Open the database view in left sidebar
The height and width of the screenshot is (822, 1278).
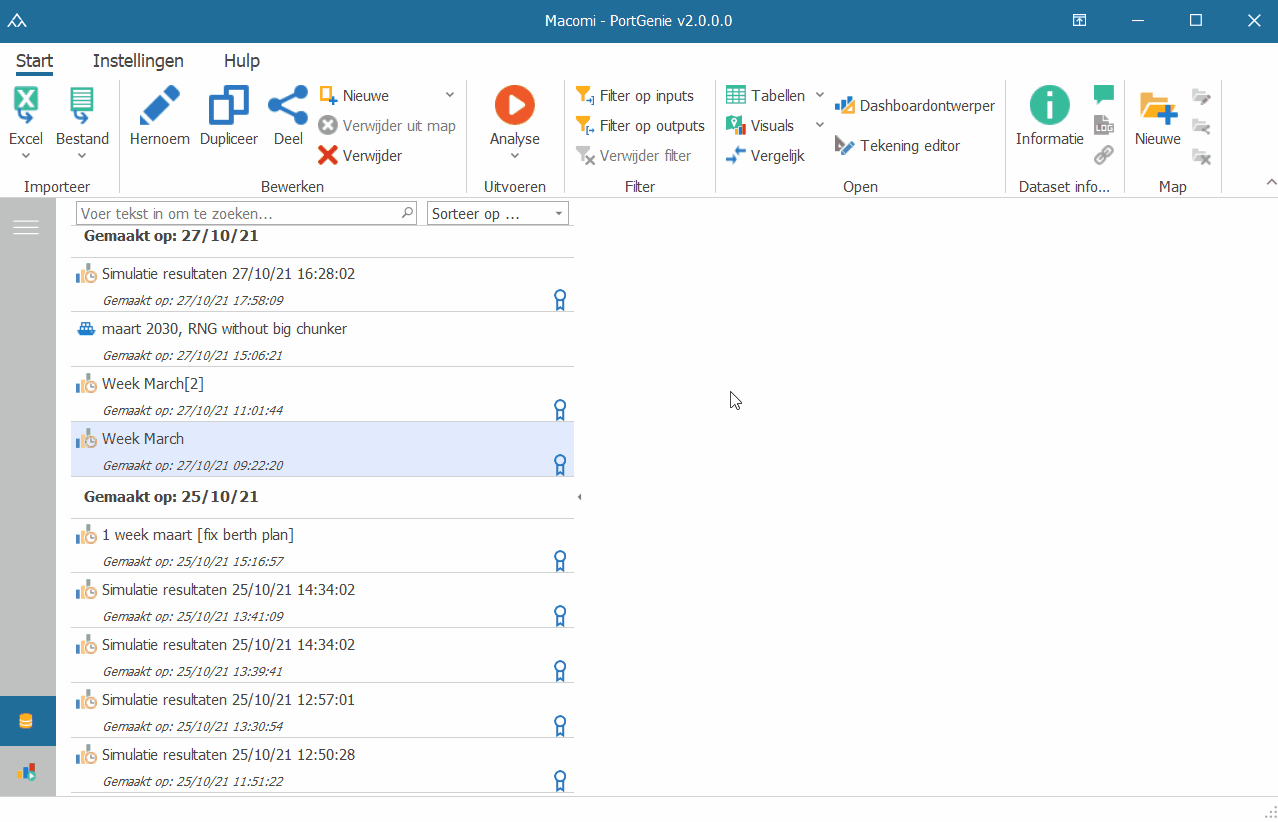27,721
